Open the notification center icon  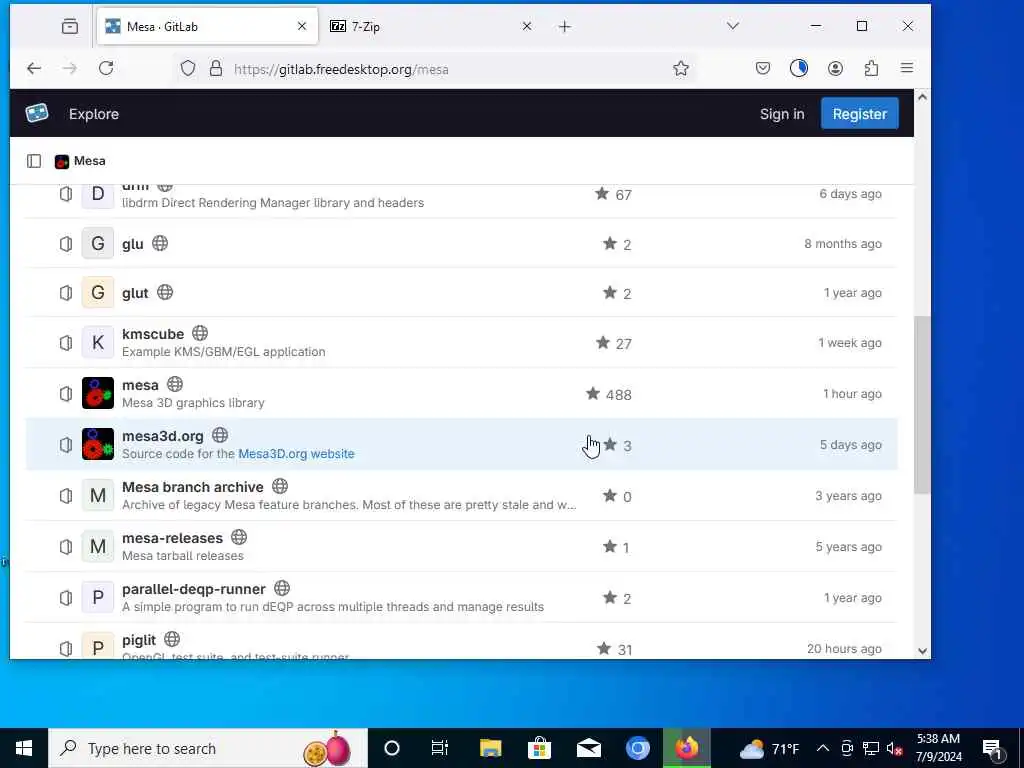coord(992,748)
